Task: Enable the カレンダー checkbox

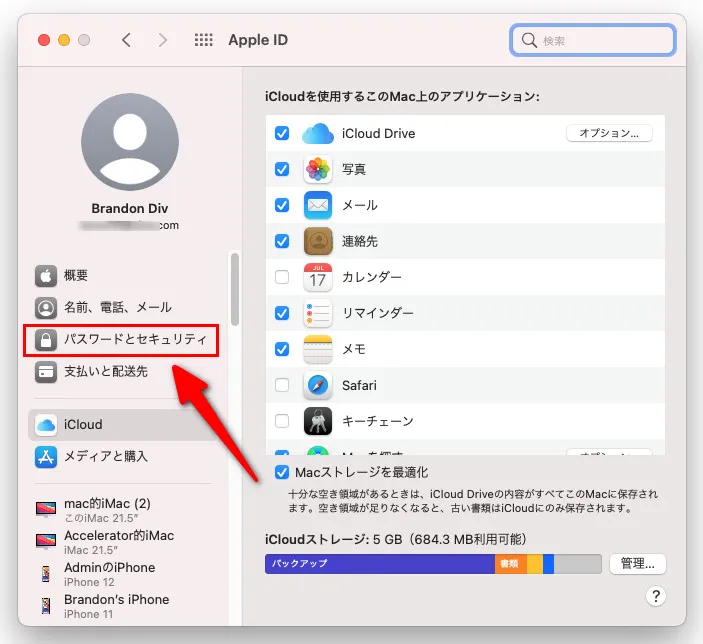Action: [282, 277]
